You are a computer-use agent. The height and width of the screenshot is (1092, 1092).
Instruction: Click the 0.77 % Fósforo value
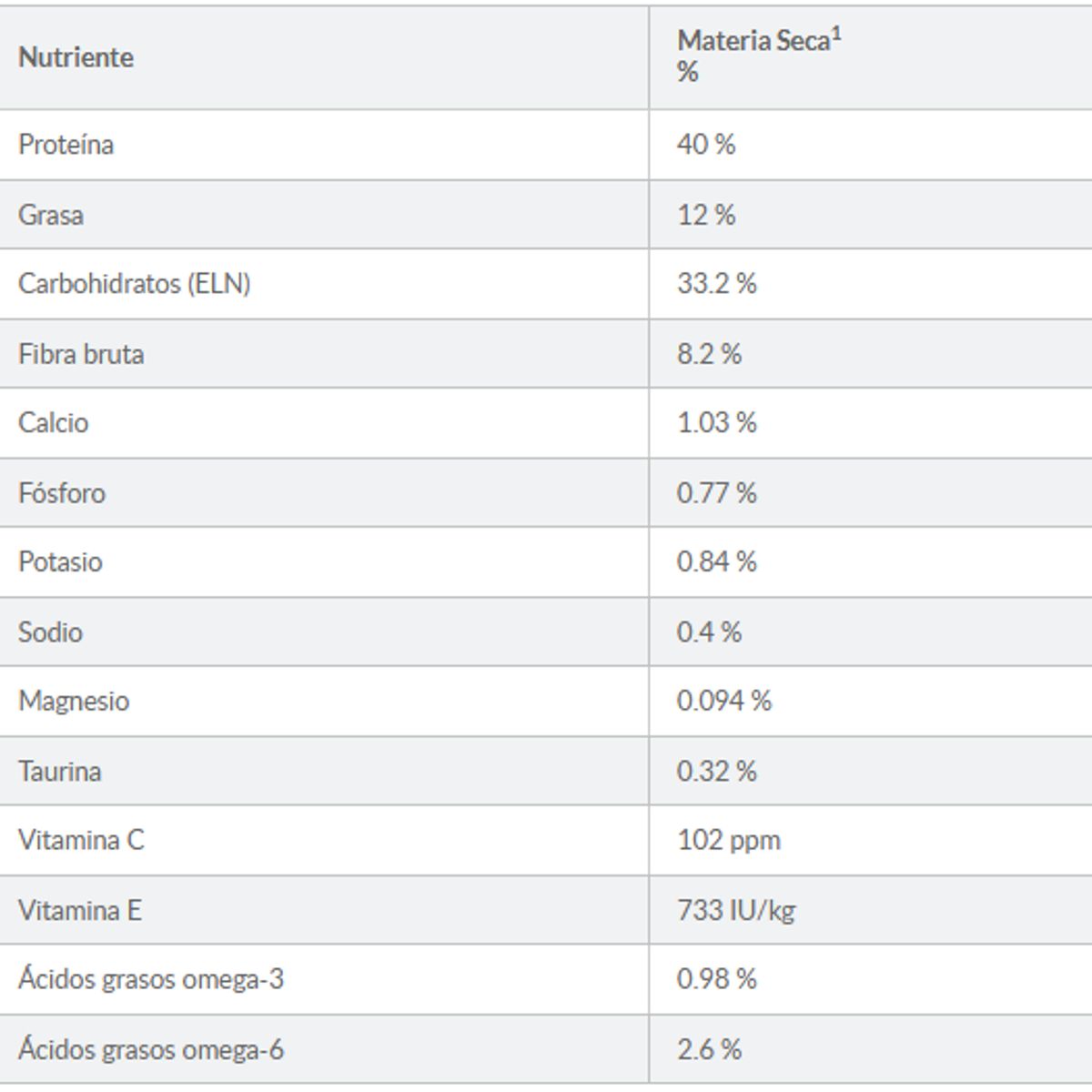(x=716, y=493)
